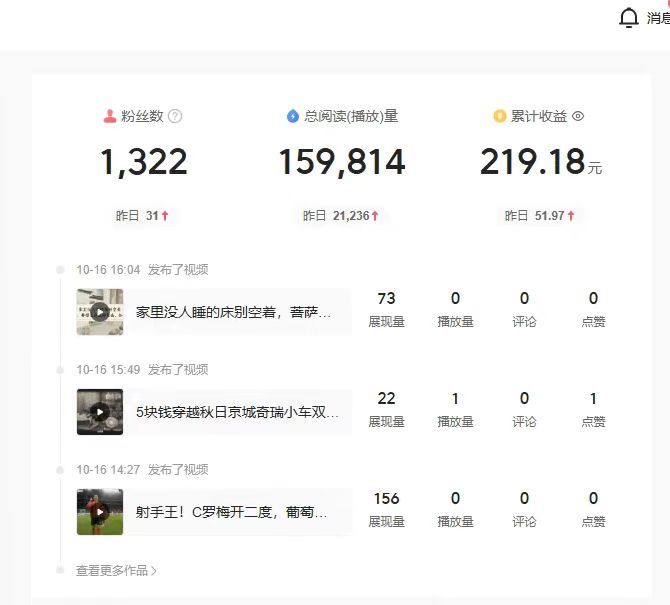Screen dimensions: 670x605
Task: Click the yellow earnings coin icon
Action: coord(500,116)
